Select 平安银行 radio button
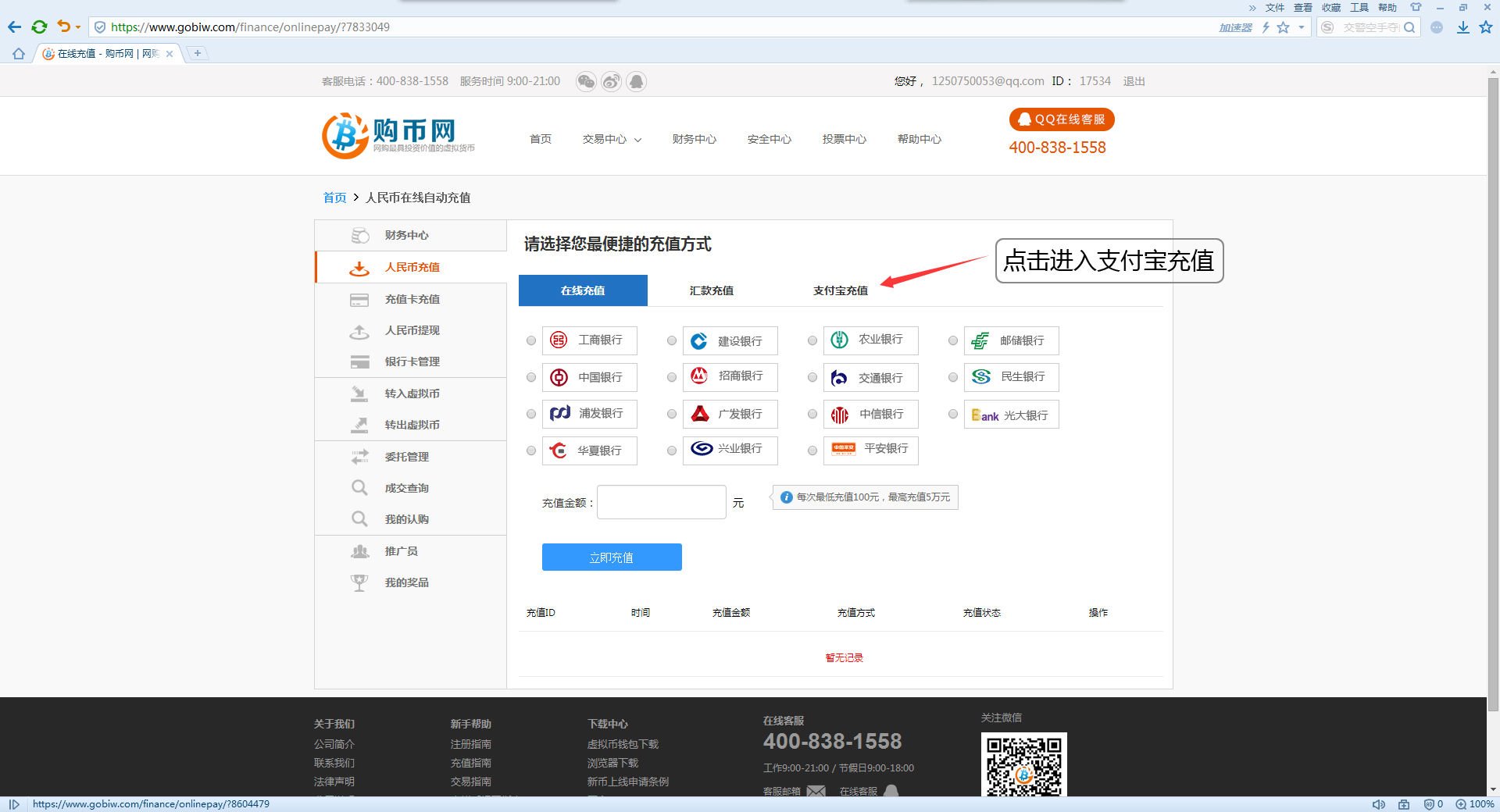Image resolution: width=1500 pixels, height=812 pixels. 812,450
